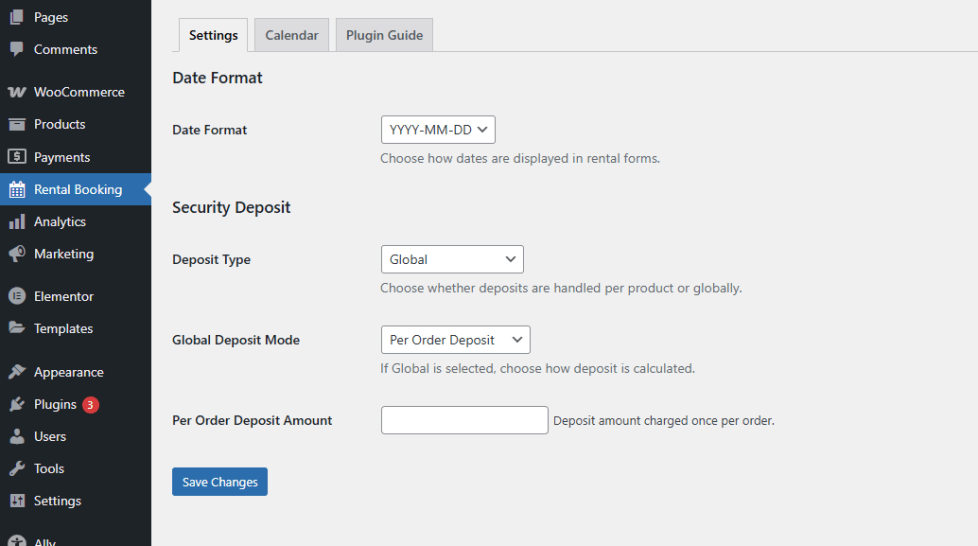Click the Appearance paintbrush icon
The image size is (978, 546).
click(17, 372)
